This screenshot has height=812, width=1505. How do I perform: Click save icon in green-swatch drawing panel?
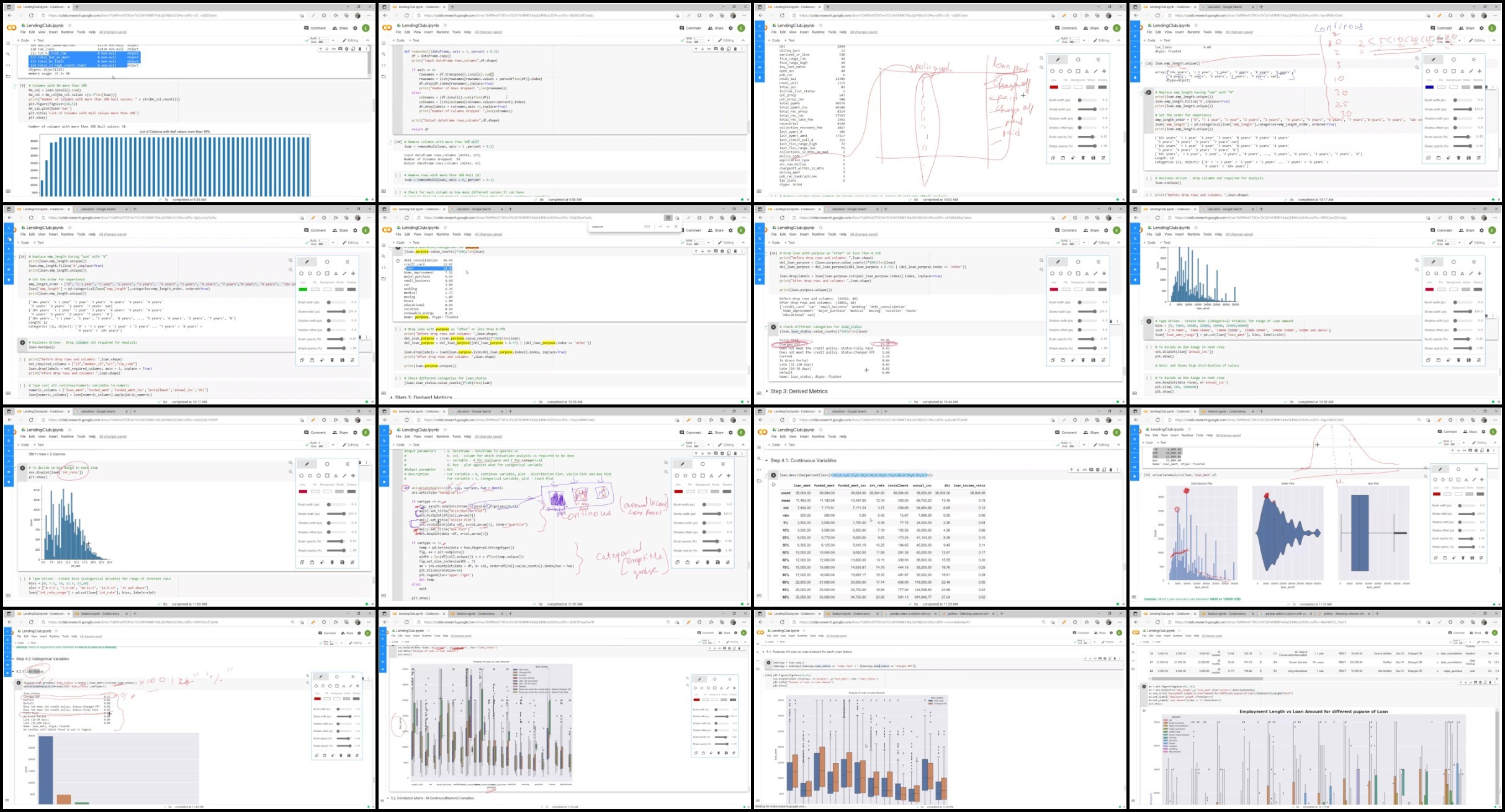(342, 360)
